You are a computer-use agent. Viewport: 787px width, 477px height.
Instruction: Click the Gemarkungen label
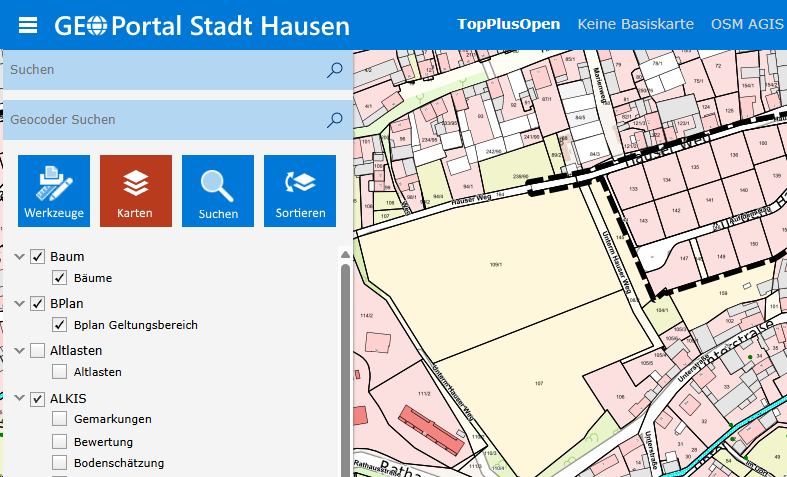click(x=113, y=419)
